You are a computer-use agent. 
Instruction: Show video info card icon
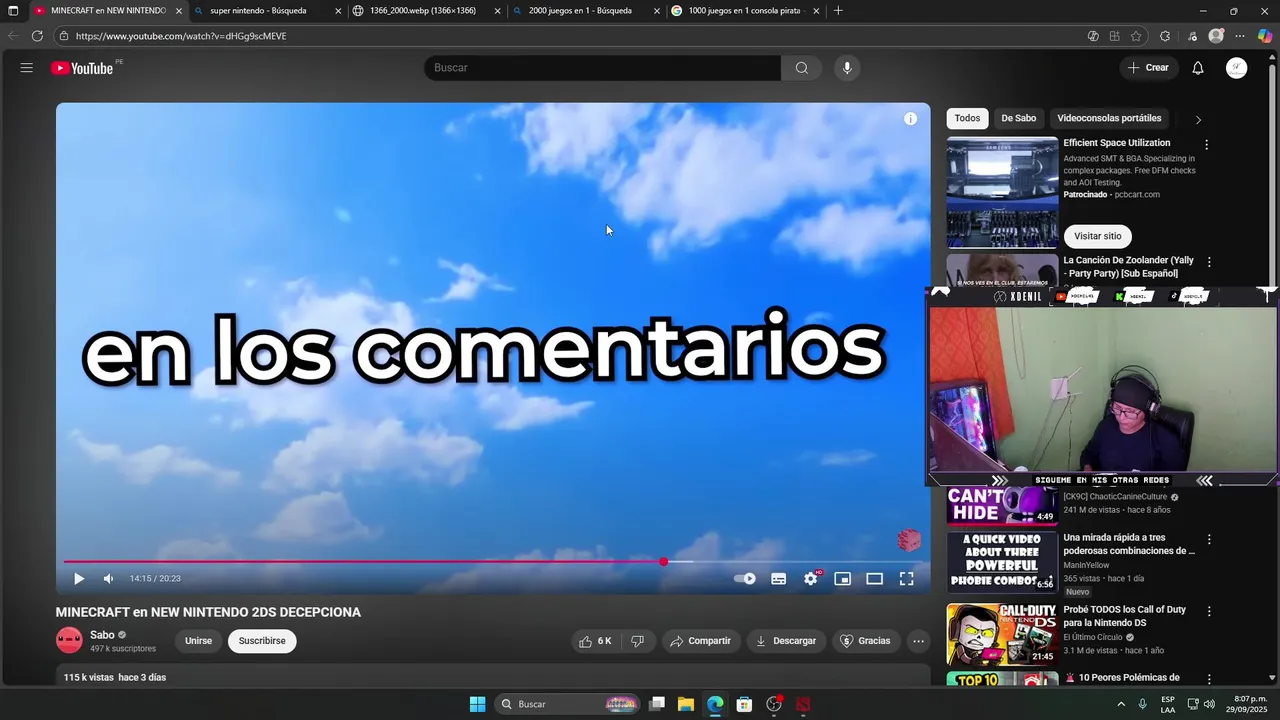click(x=910, y=119)
